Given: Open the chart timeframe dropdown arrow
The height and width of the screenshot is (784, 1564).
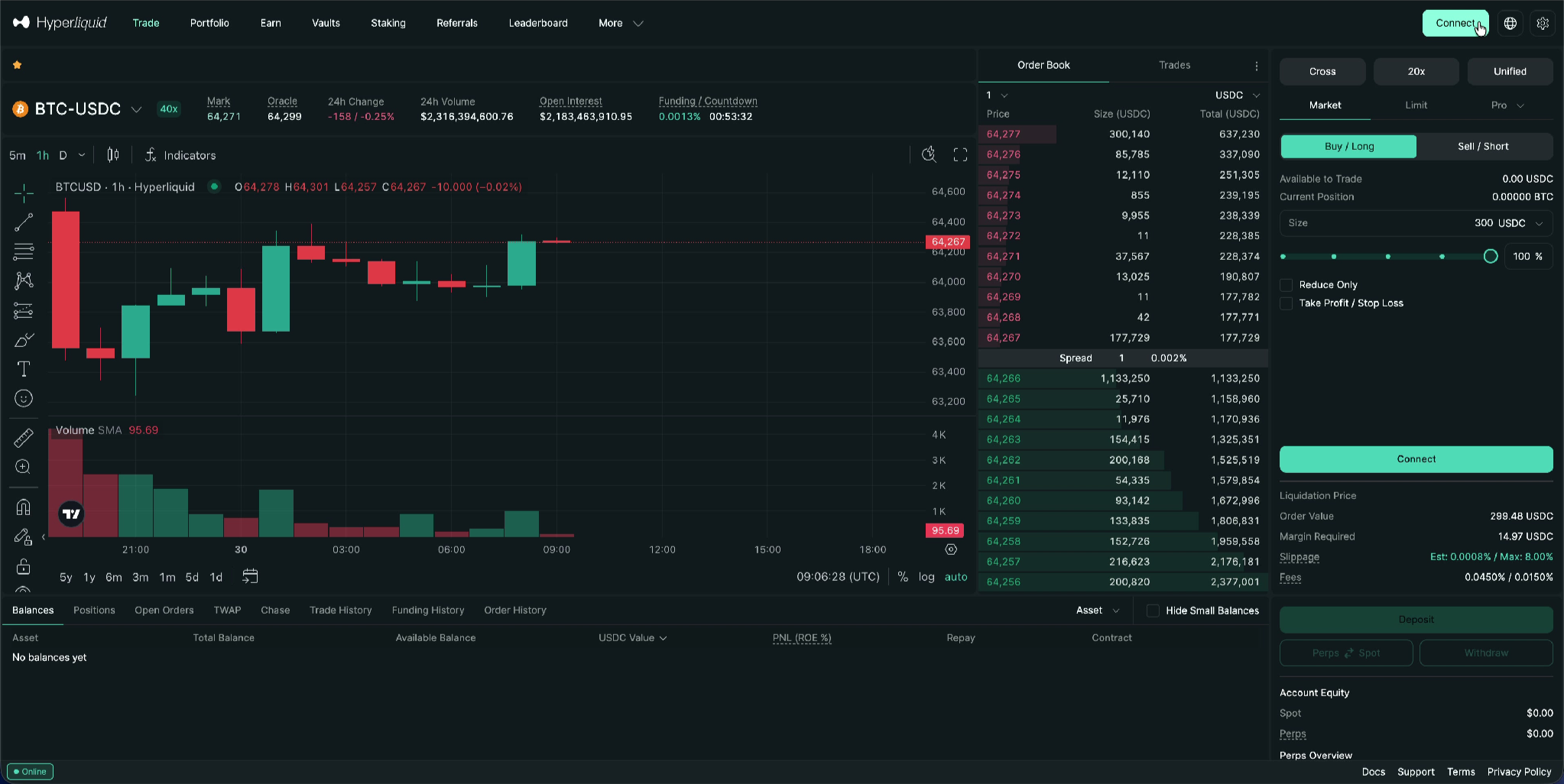Looking at the screenshot, I should (x=82, y=155).
